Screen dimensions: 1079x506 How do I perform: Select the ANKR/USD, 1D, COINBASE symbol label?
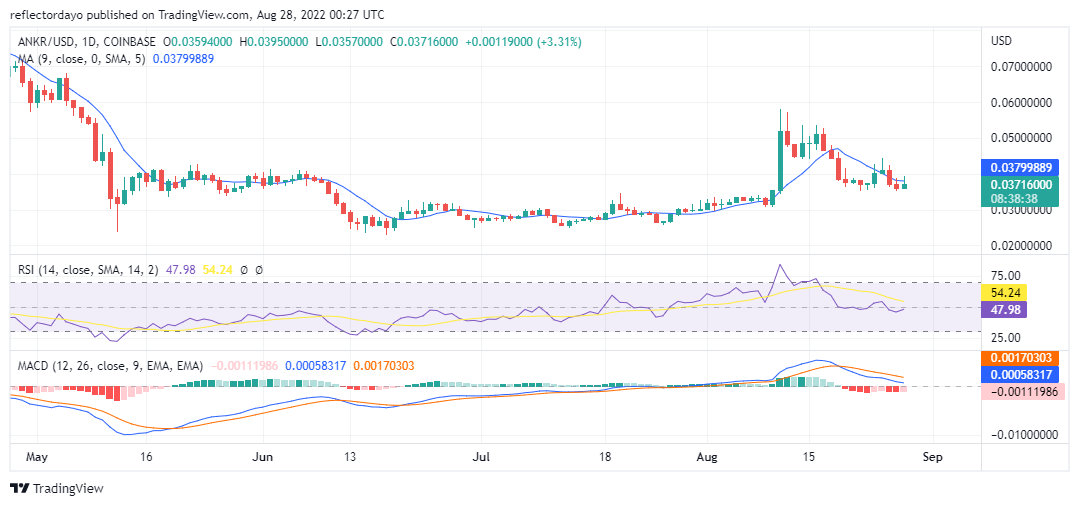click(x=87, y=42)
